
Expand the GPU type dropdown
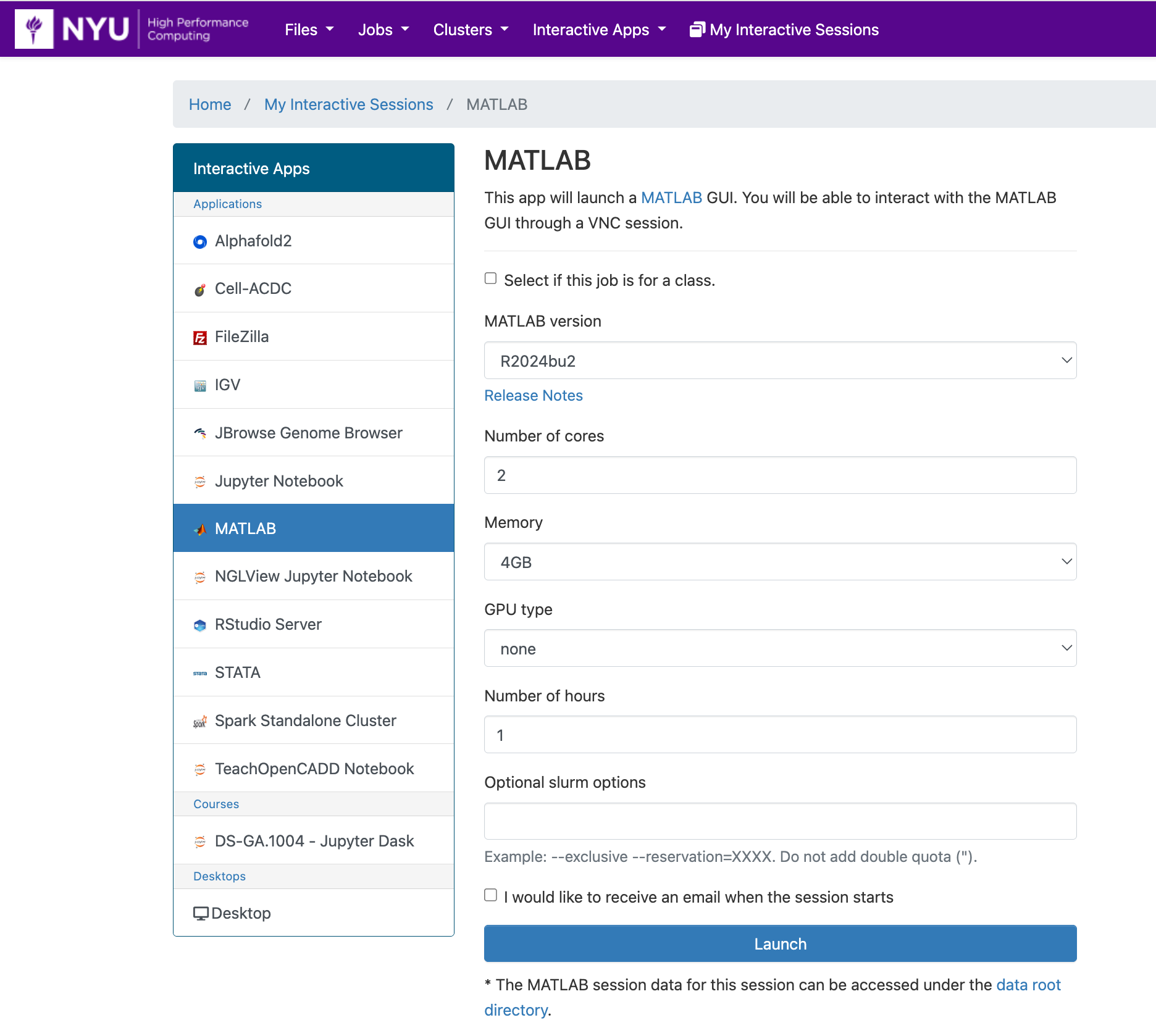[x=781, y=648]
